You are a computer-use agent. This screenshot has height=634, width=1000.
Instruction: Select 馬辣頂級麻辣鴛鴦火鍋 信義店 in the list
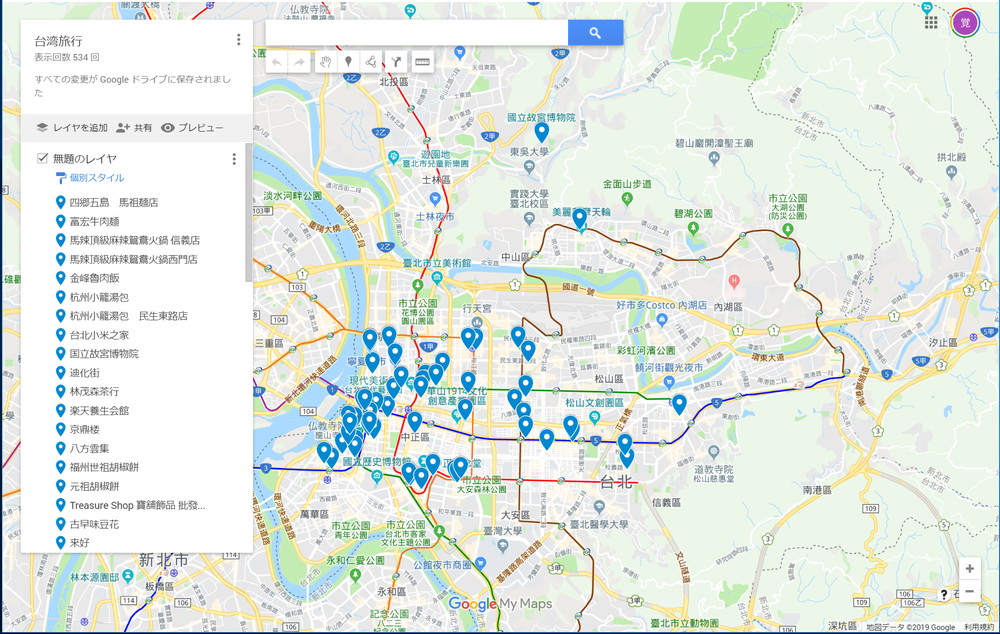[x=135, y=240]
